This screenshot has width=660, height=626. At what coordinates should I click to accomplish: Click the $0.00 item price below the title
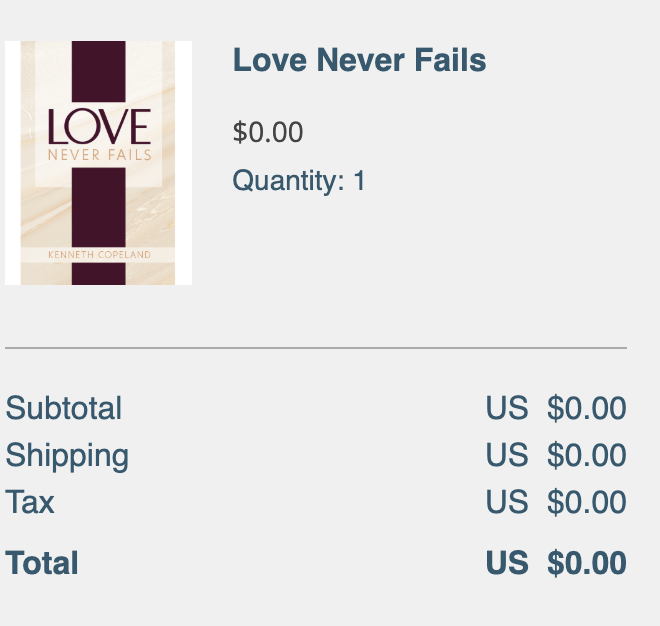point(267,132)
